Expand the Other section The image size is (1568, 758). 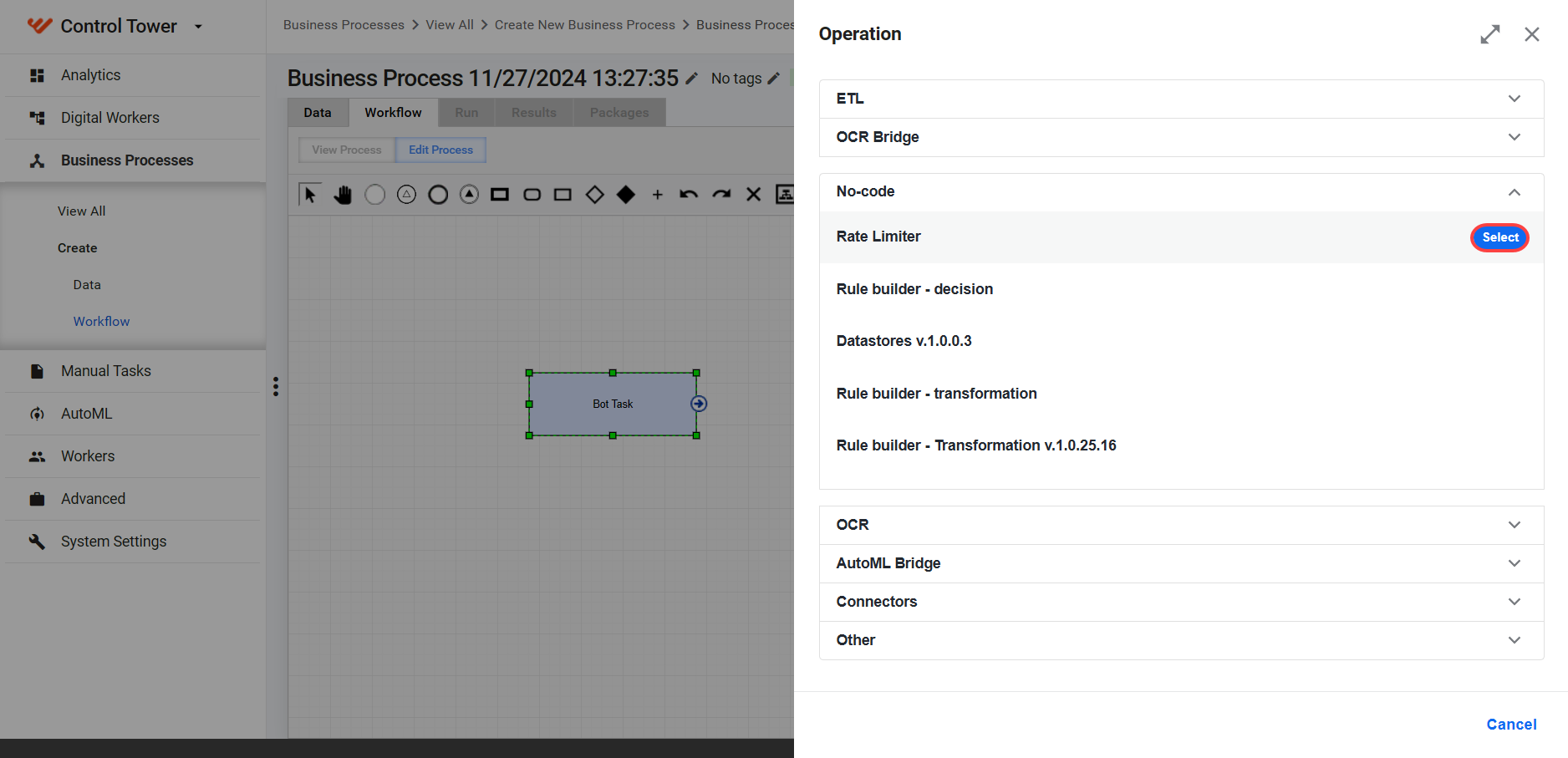pyautogui.click(x=1181, y=640)
